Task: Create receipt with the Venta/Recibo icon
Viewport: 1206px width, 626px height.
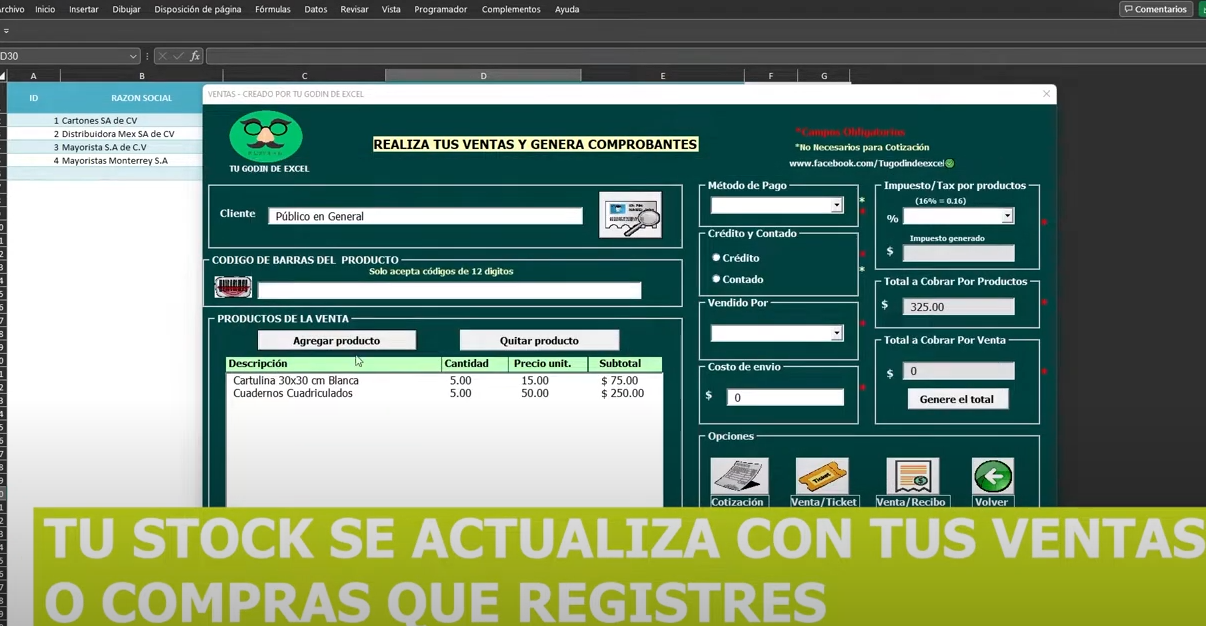Action: (911, 478)
